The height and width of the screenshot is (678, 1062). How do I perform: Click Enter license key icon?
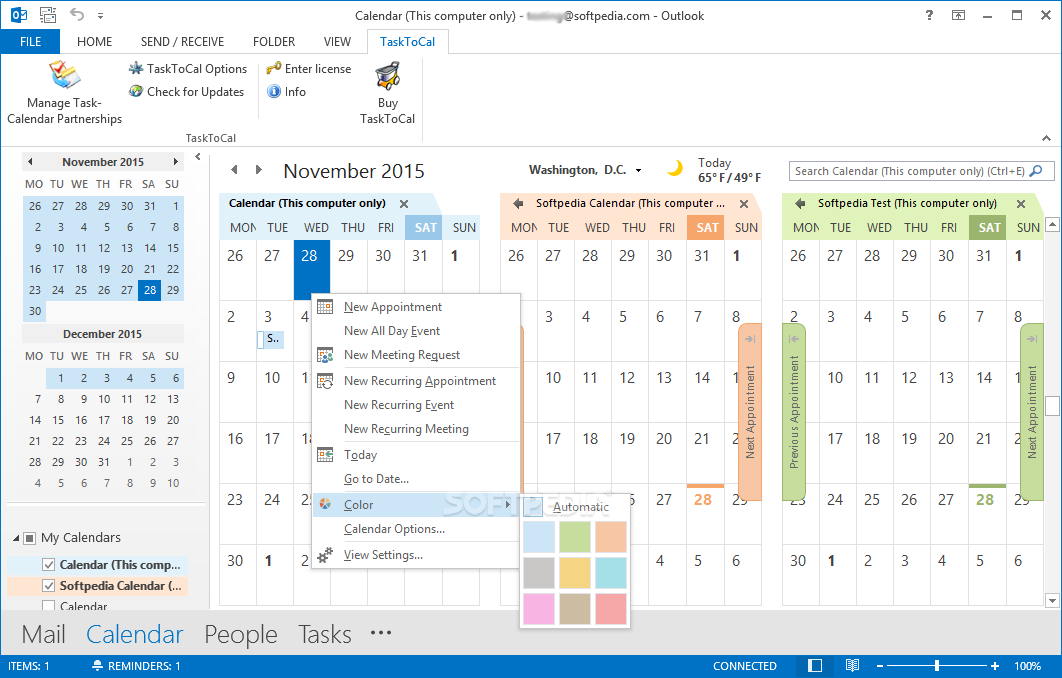[274, 68]
